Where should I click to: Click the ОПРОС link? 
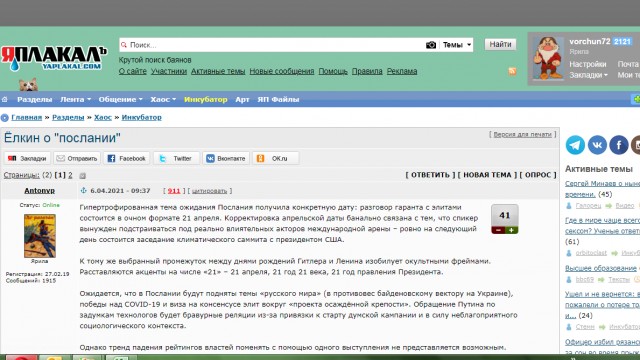[x=538, y=175]
